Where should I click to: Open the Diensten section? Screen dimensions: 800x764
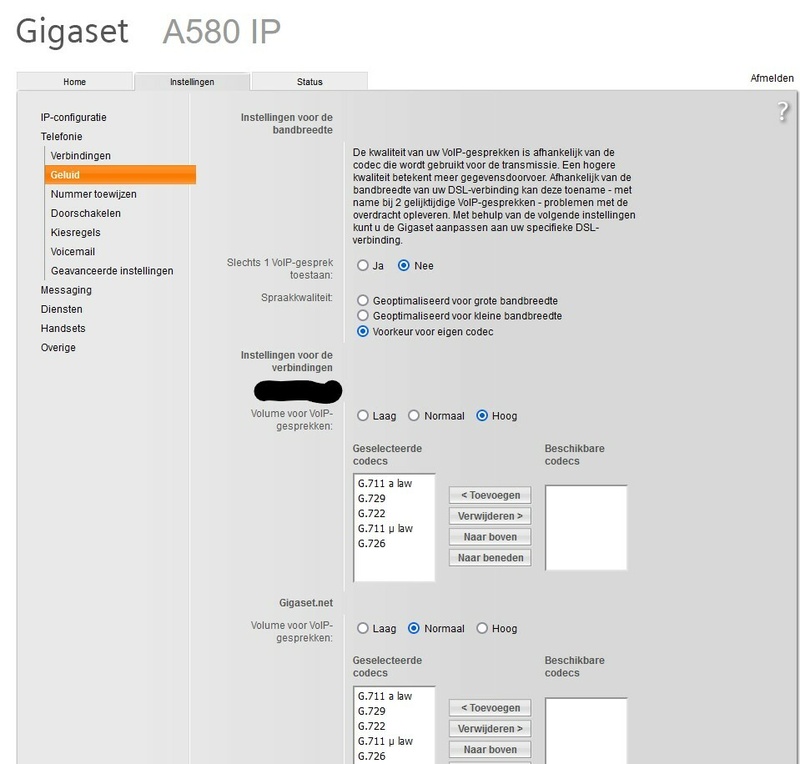[x=61, y=309]
